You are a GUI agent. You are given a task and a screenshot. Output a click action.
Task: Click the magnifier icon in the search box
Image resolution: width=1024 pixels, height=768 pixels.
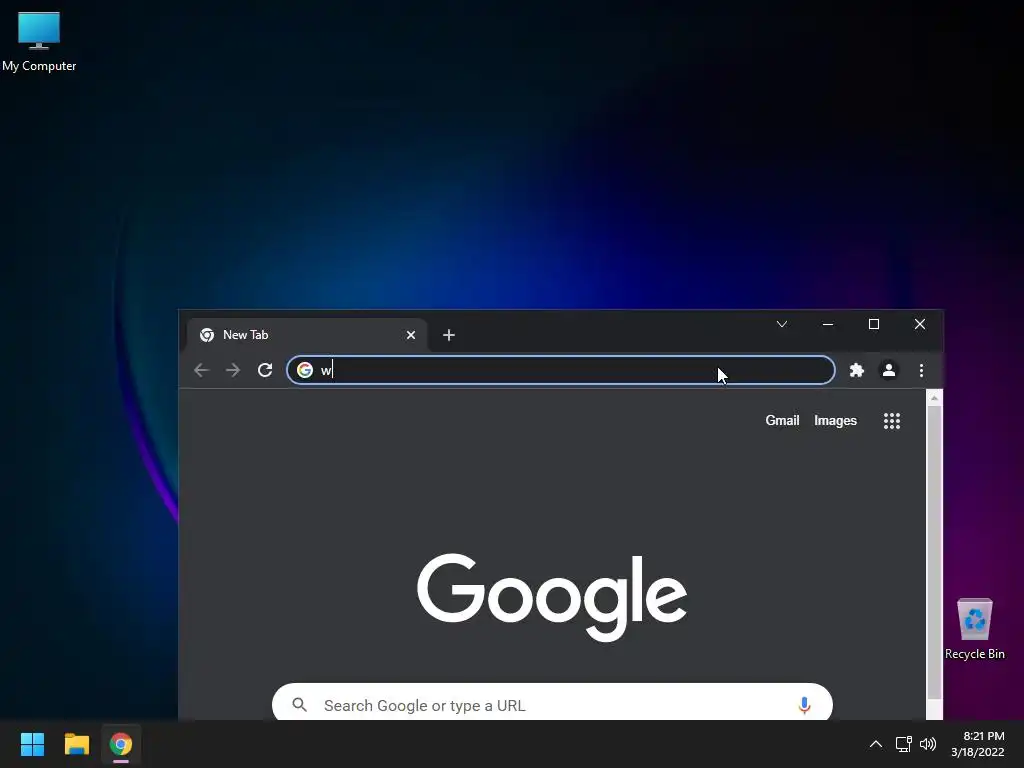(x=300, y=705)
